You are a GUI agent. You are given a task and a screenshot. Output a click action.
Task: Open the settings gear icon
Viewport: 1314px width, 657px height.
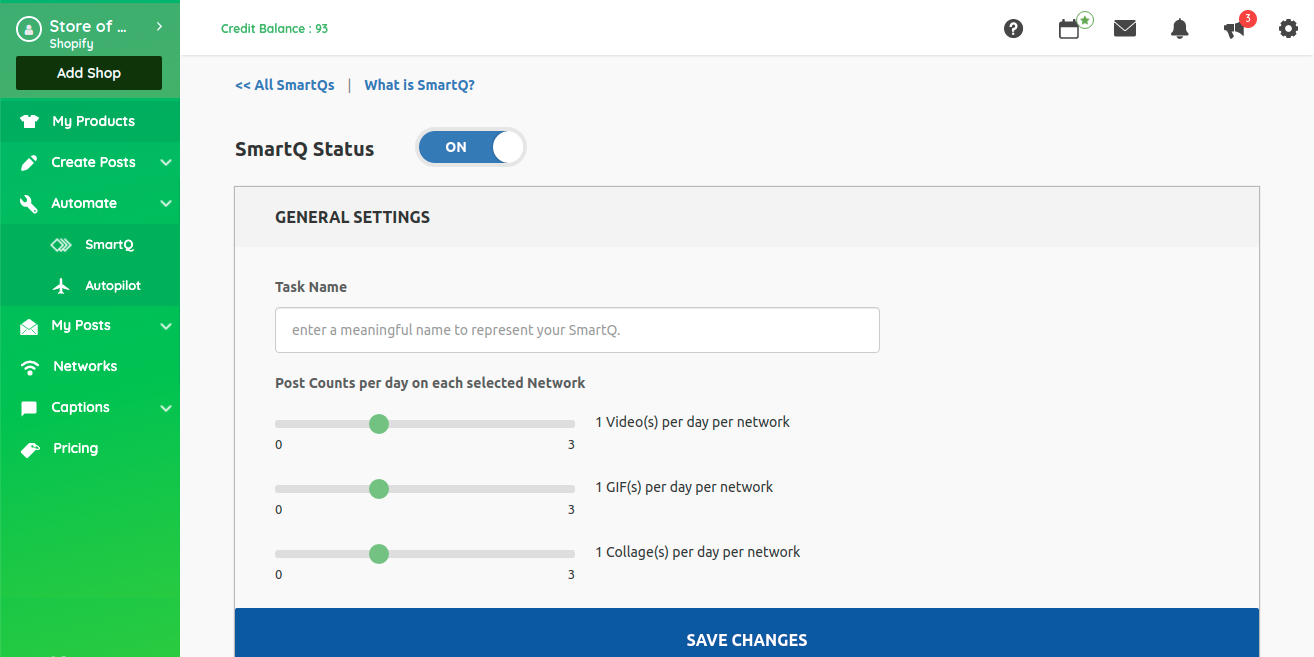click(x=1288, y=29)
